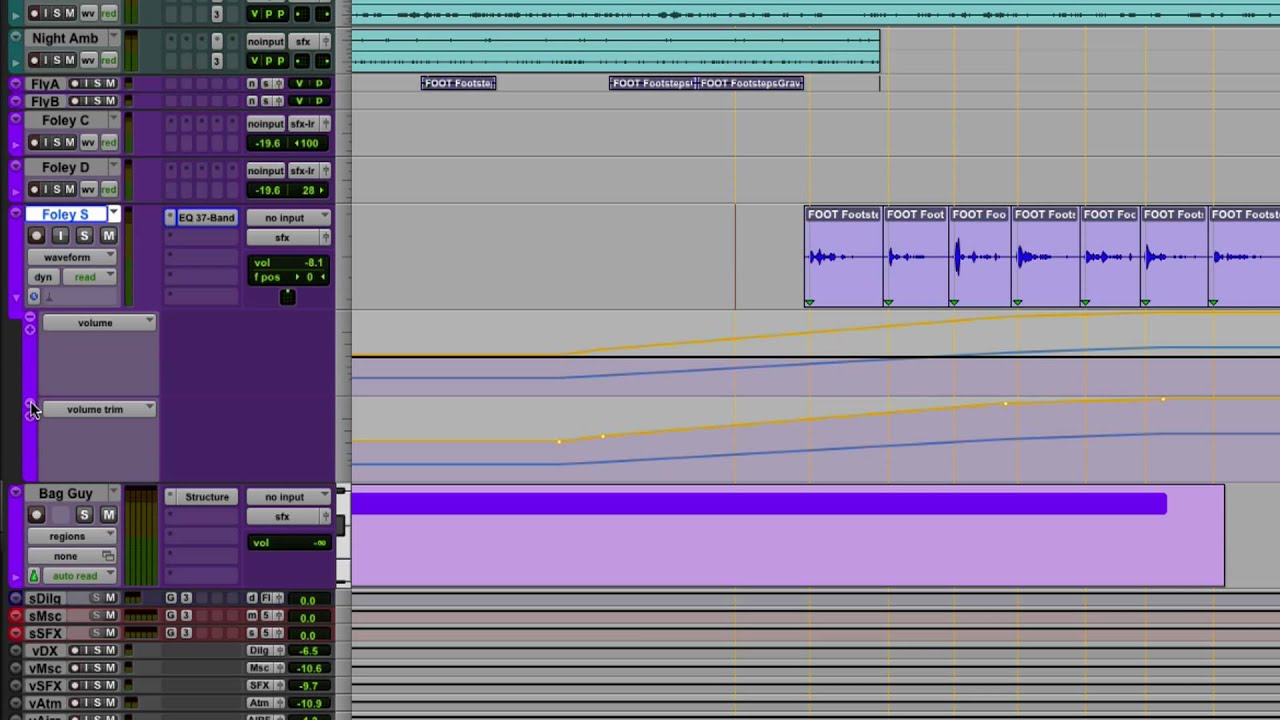Screen dimensions: 1280x720
Task: Select the dark purple Bag Guy region
Action: tap(759, 503)
